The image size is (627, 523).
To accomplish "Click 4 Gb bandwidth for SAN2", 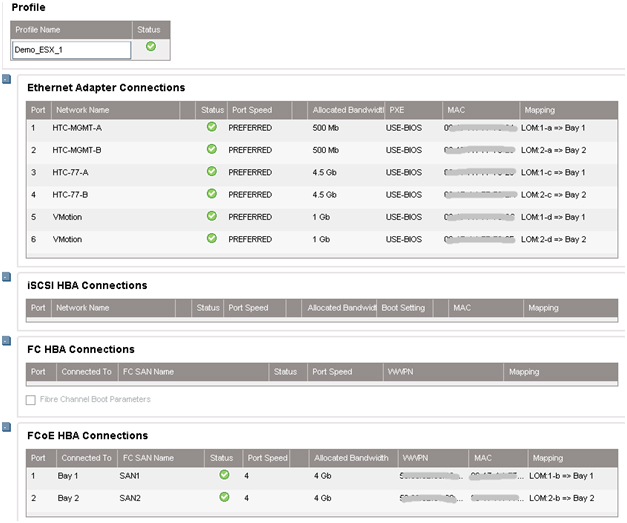I will pyautogui.click(x=322, y=498).
